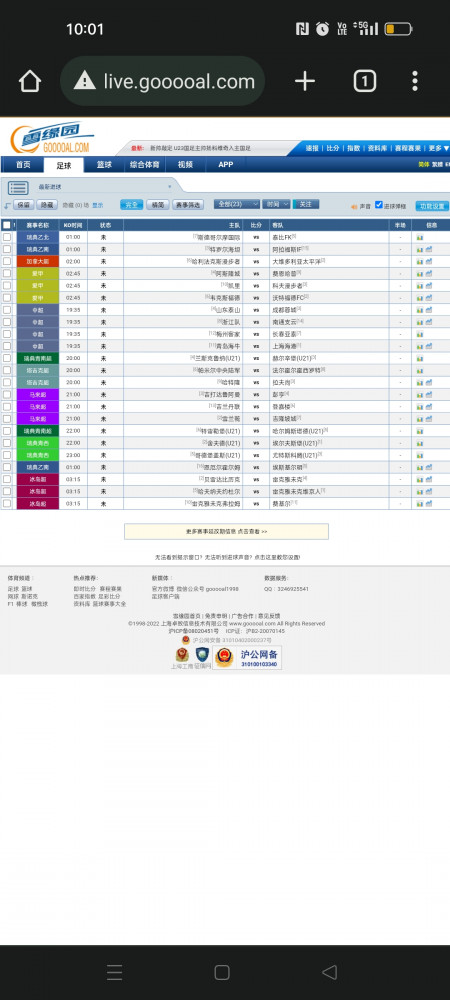
Task: Check the box for 山东泰山 vs 成都蓉城 row
Action: point(7,309)
